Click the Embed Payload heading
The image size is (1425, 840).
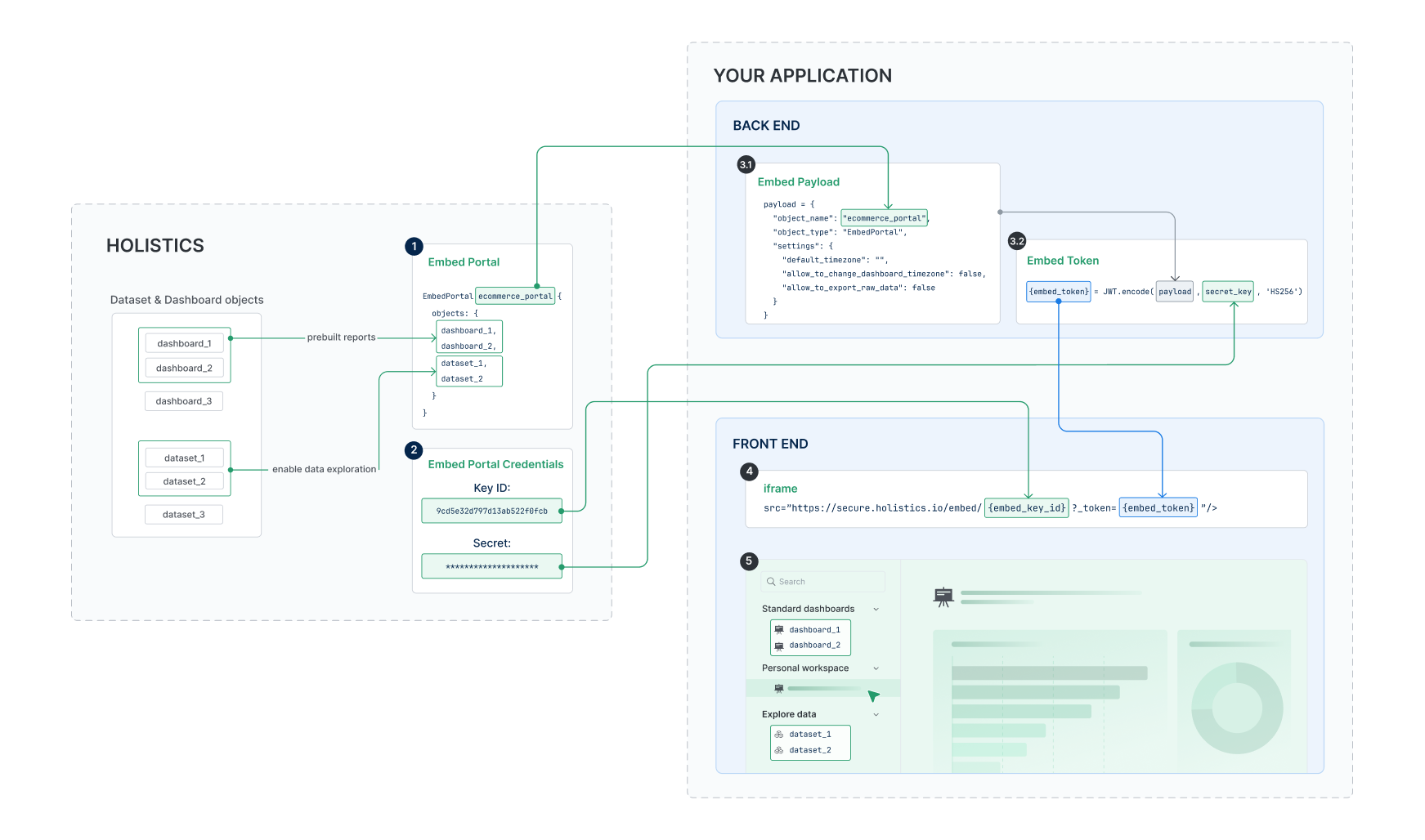[x=799, y=182]
